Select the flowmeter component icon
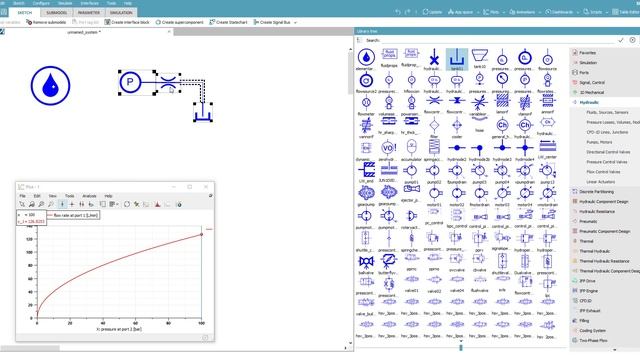The width and height of the screenshot is (640, 360). pos(366,103)
